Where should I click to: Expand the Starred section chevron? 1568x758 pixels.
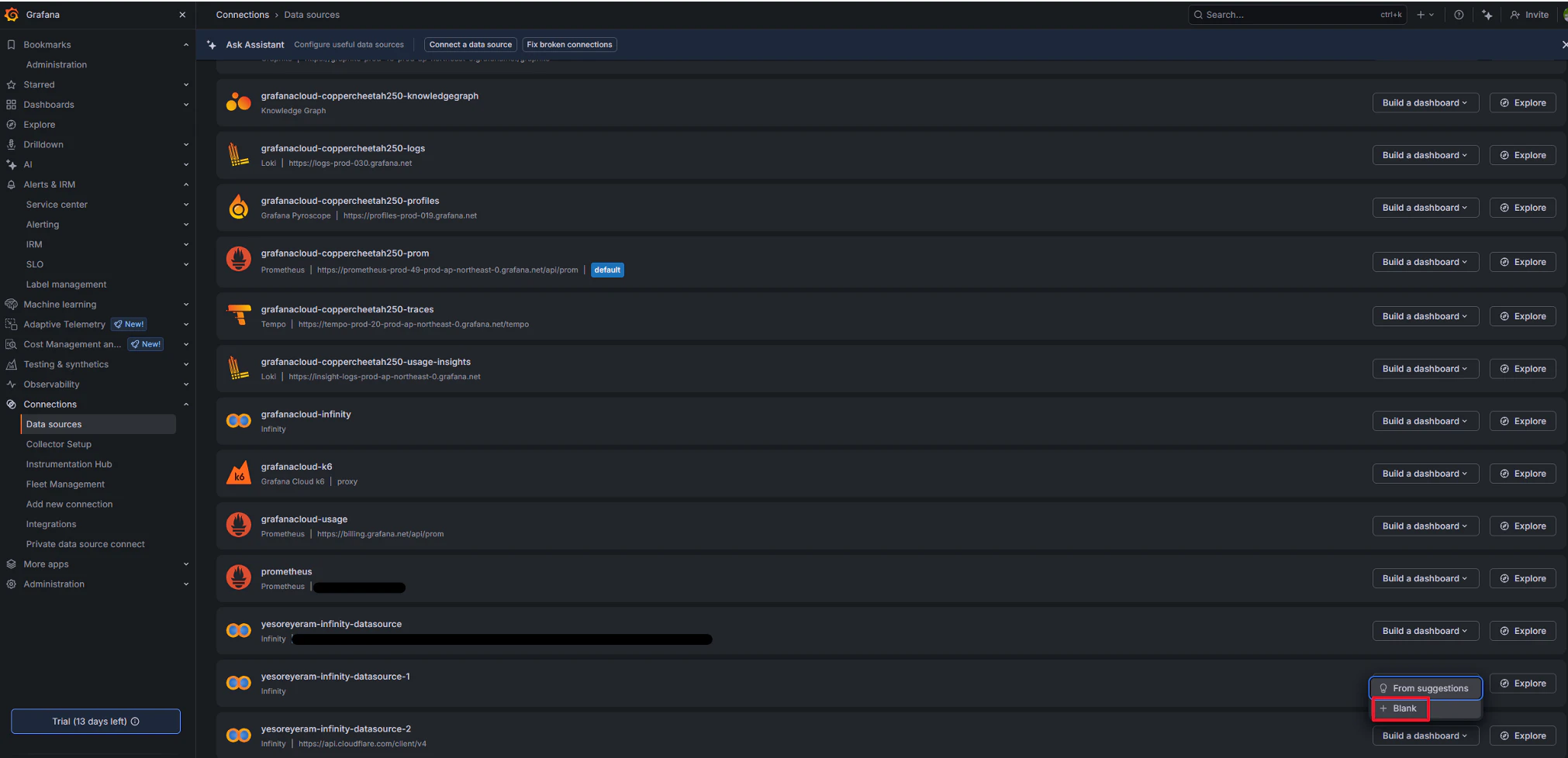[x=186, y=84]
